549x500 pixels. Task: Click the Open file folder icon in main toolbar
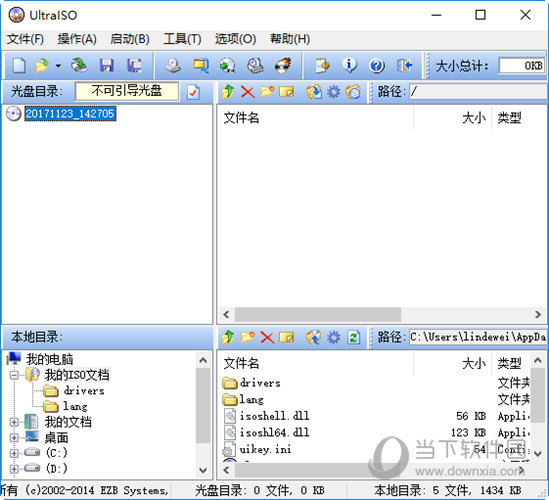pos(42,65)
